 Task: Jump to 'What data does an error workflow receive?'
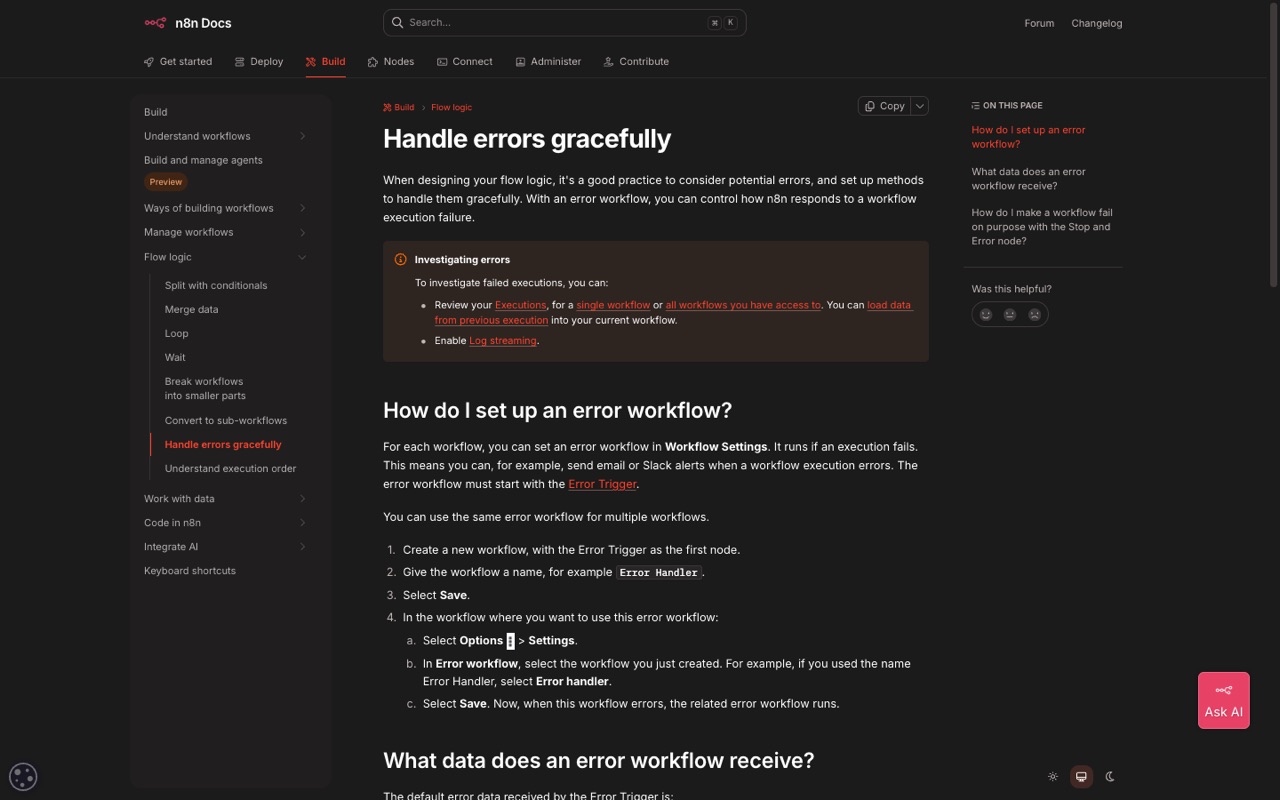(1028, 179)
